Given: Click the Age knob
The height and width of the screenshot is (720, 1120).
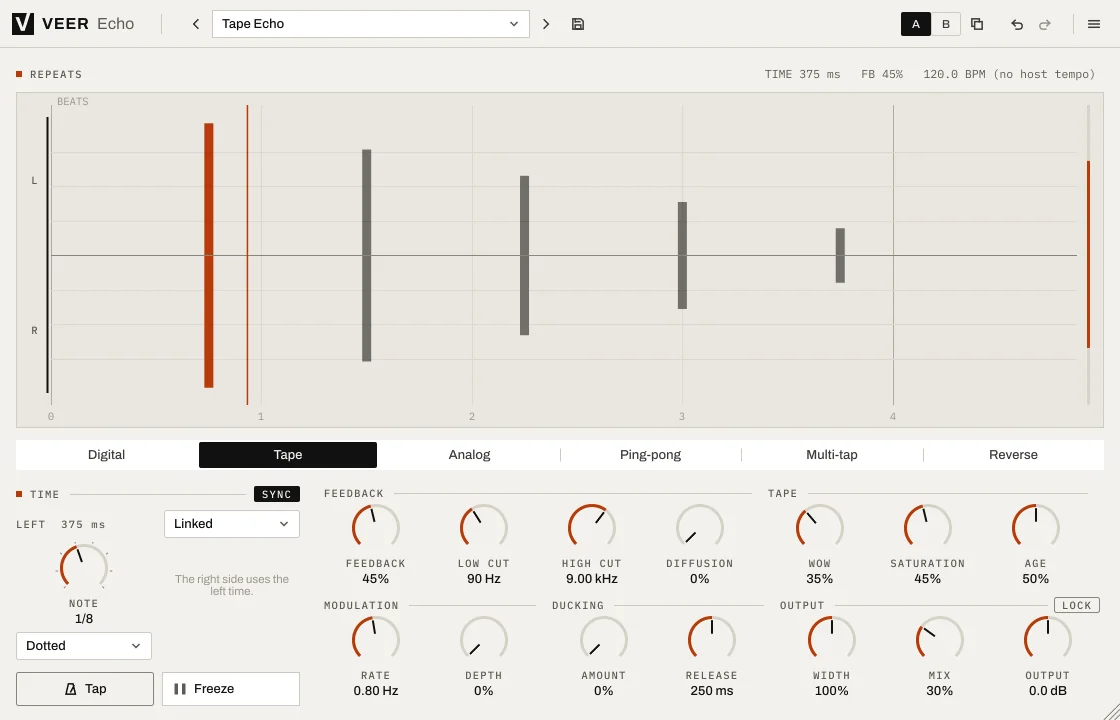Looking at the screenshot, I should click(1035, 528).
